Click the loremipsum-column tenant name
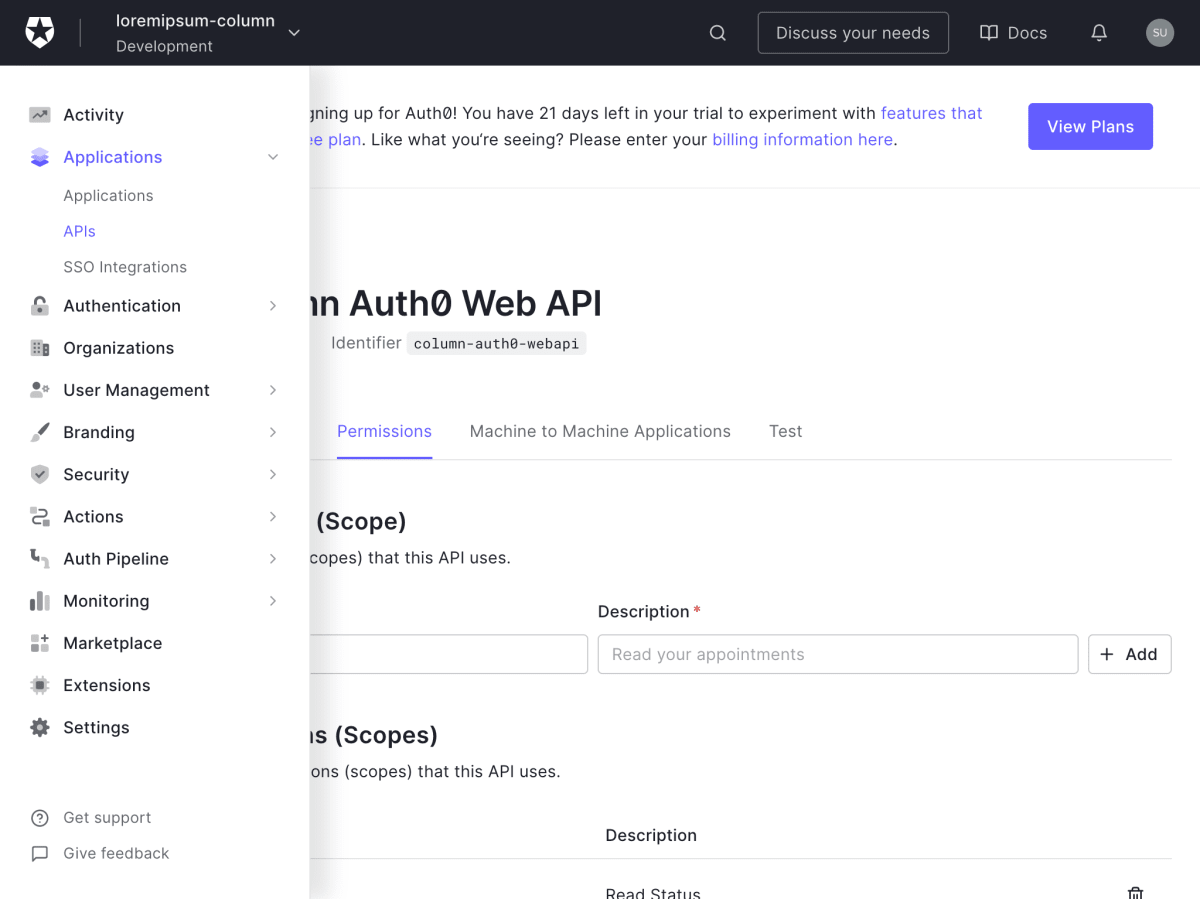1200x899 pixels. click(x=195, y=21)
